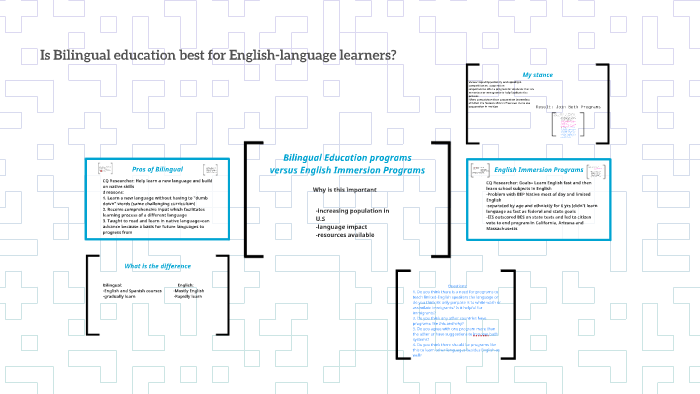The height and width of the screenshot is (394, 700).
Task: Open the small thumbnail left of English Immersion Programs
Action: click(x=480, y=170)
